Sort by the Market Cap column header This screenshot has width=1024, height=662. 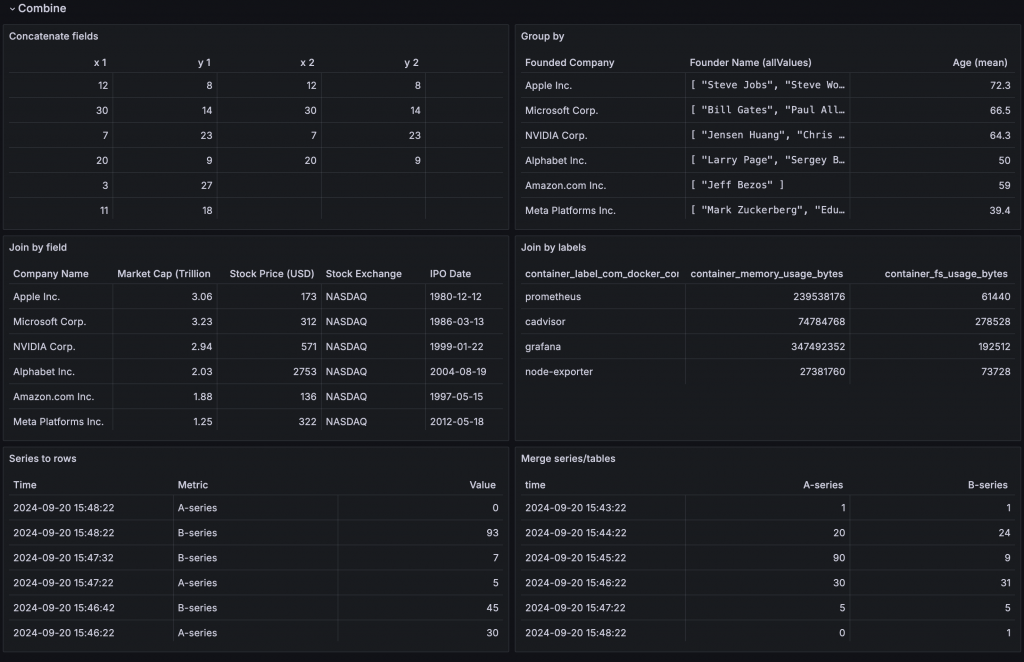click(x=164, y=274)
